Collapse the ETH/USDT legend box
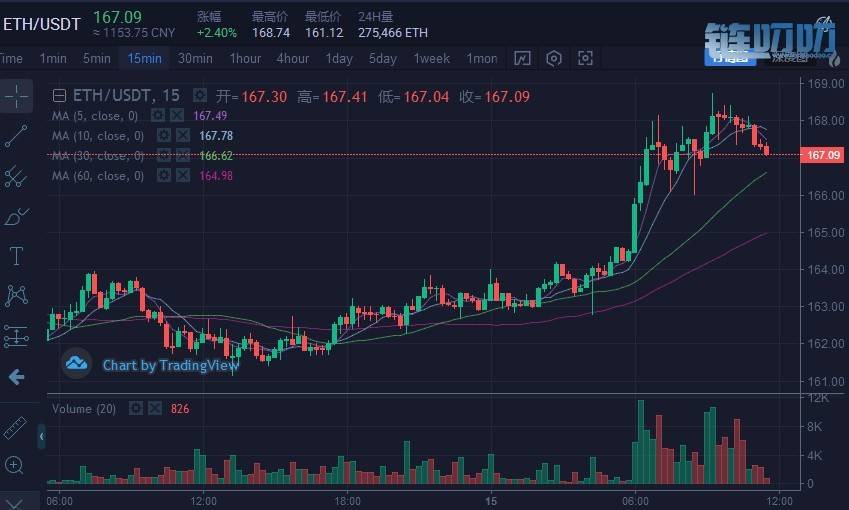The height and width of the screenshot is (510, 849). (59, 96)
